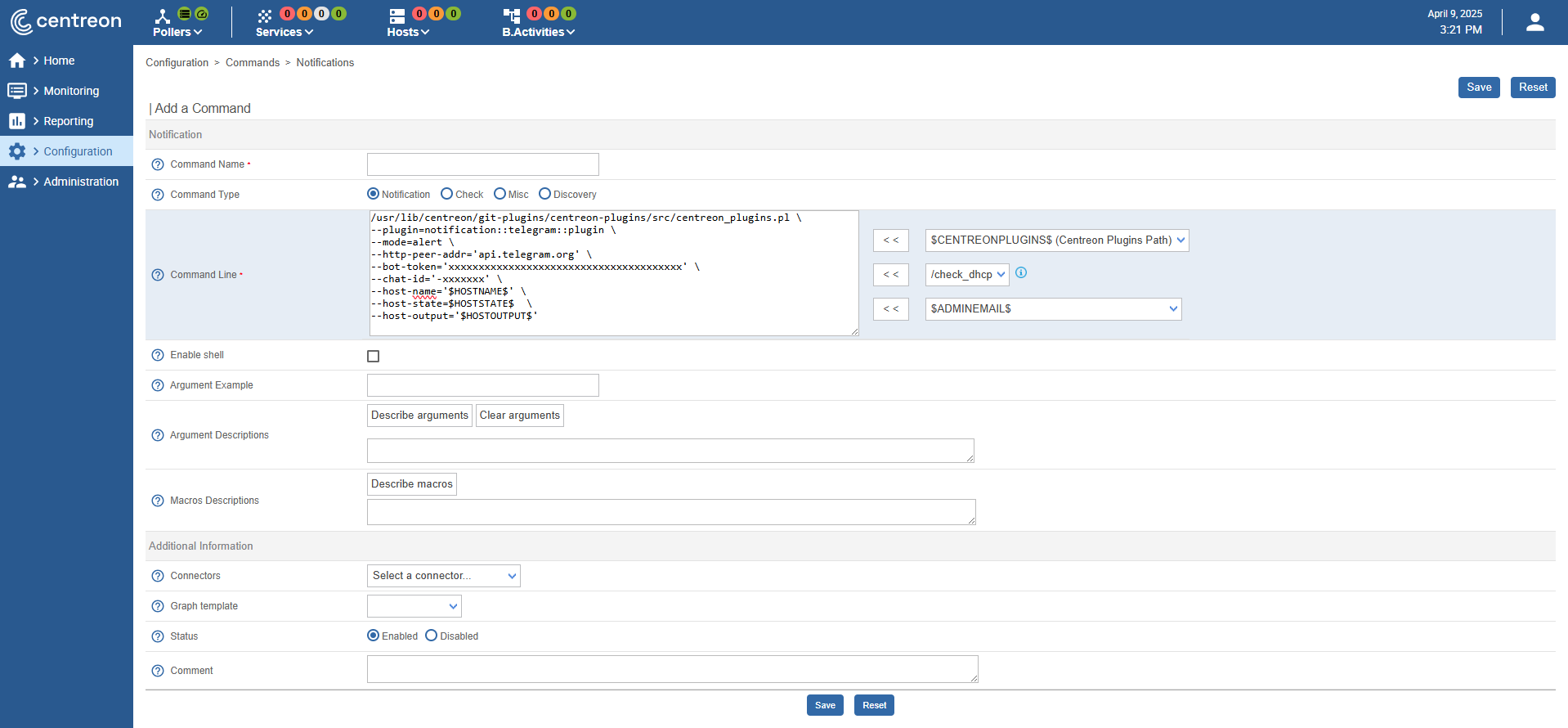Click the Centreon logo

pos(65,21)
